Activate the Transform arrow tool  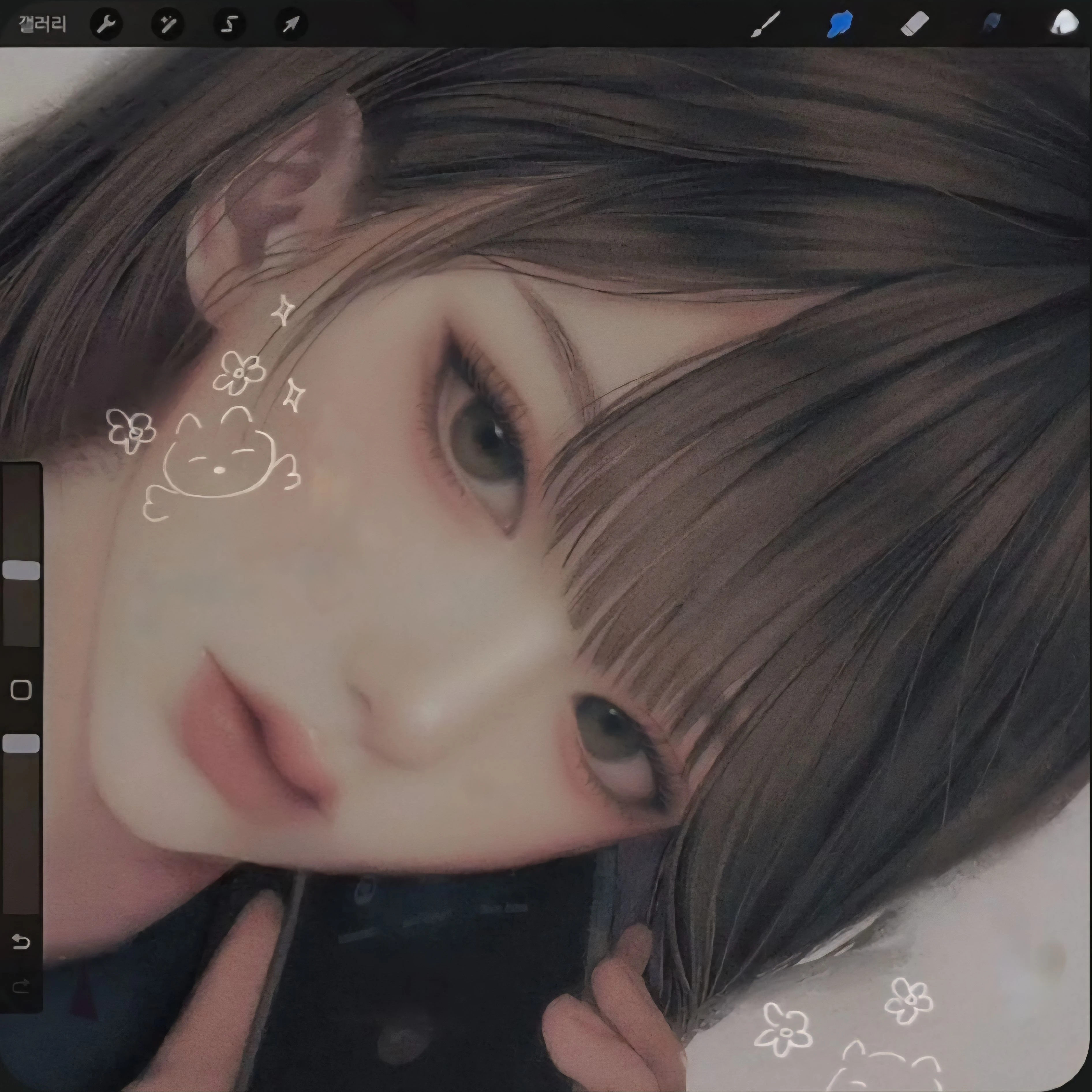tap(291, 24)
